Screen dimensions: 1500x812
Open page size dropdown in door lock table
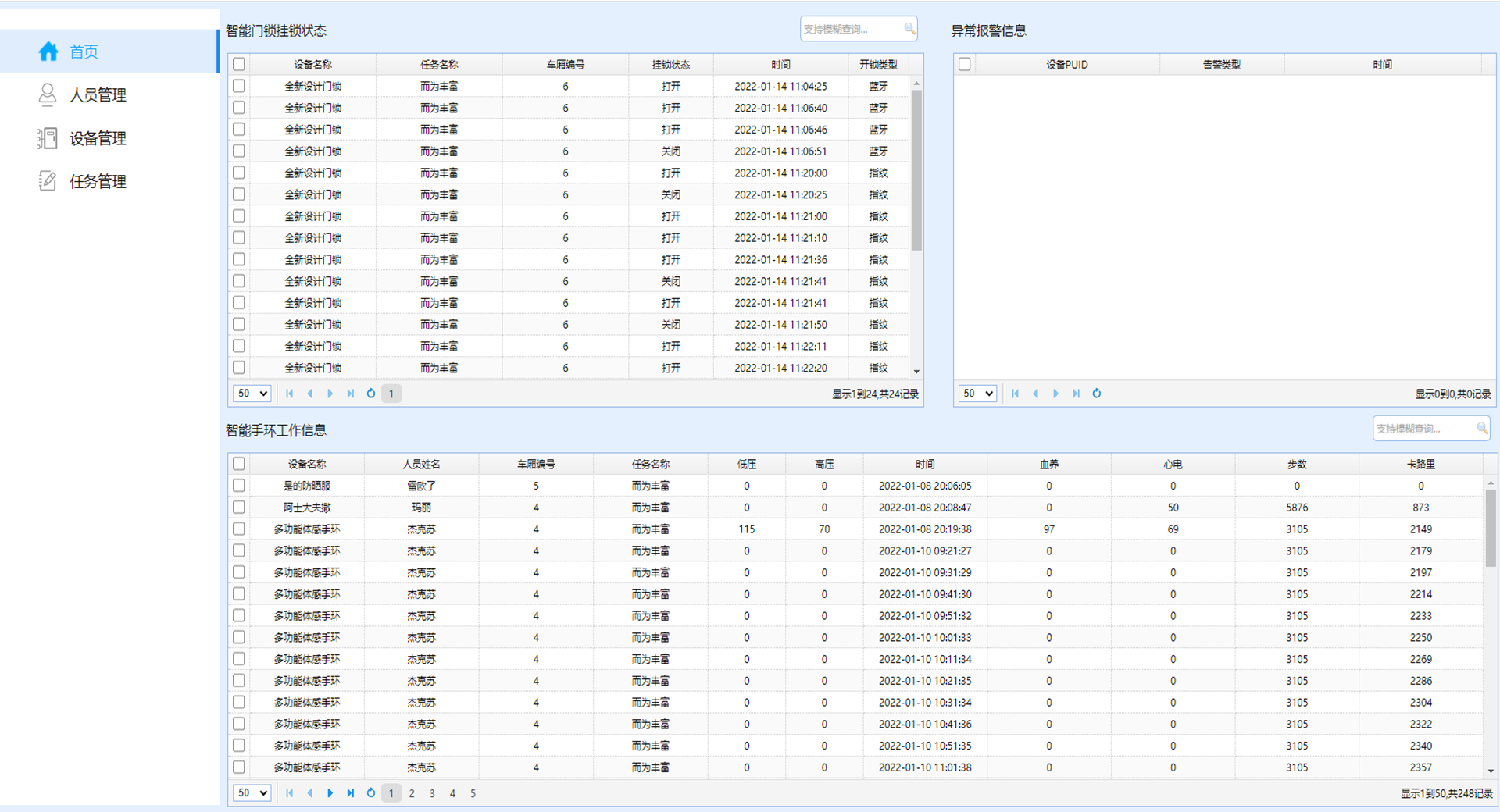(x=252, y=394)
